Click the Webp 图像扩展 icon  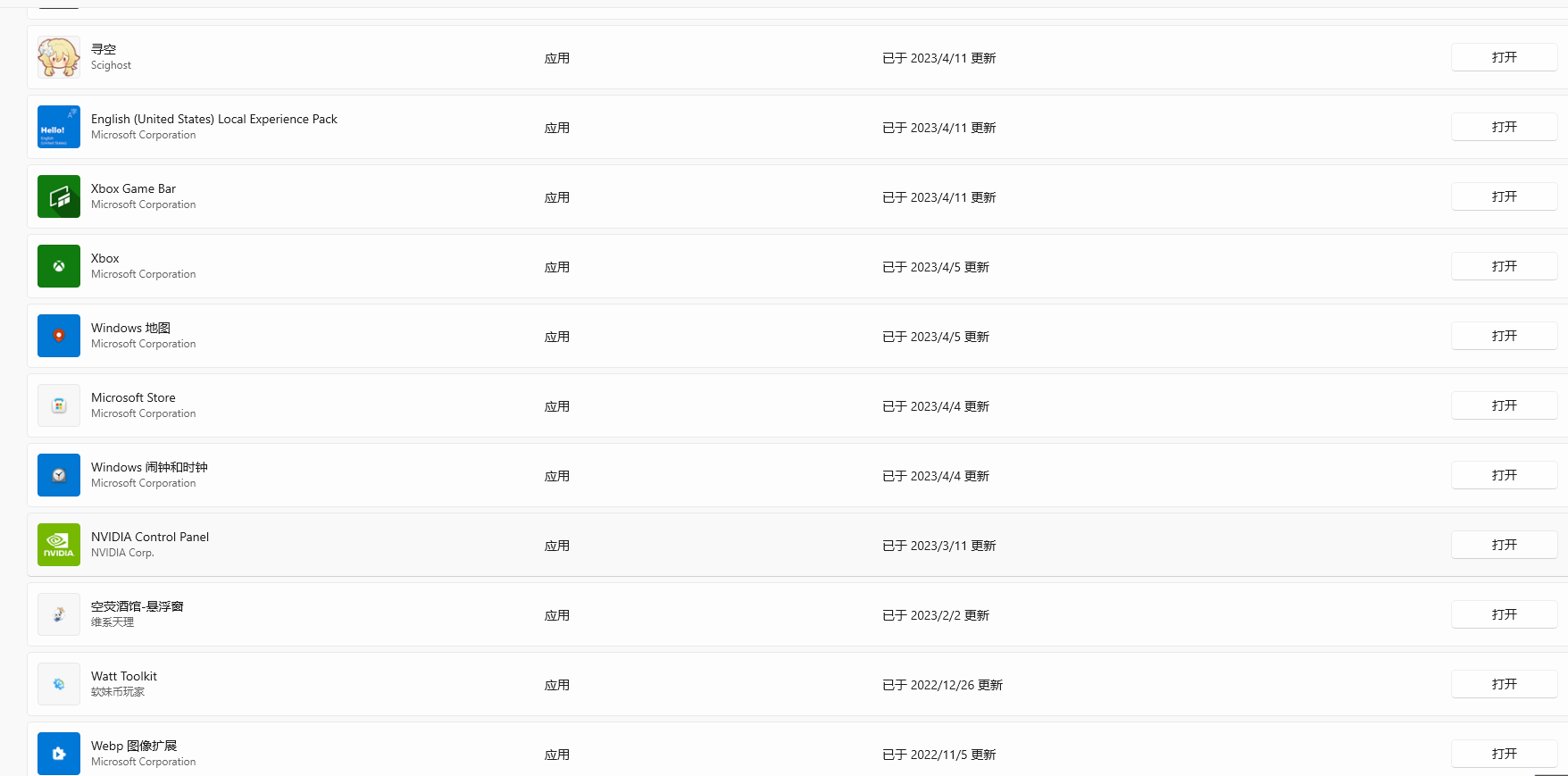(58, 753)
